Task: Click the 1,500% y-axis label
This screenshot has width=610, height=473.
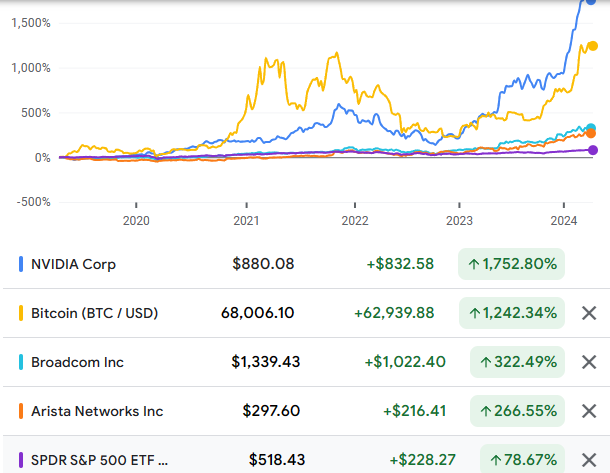Action: click(31, 23)
